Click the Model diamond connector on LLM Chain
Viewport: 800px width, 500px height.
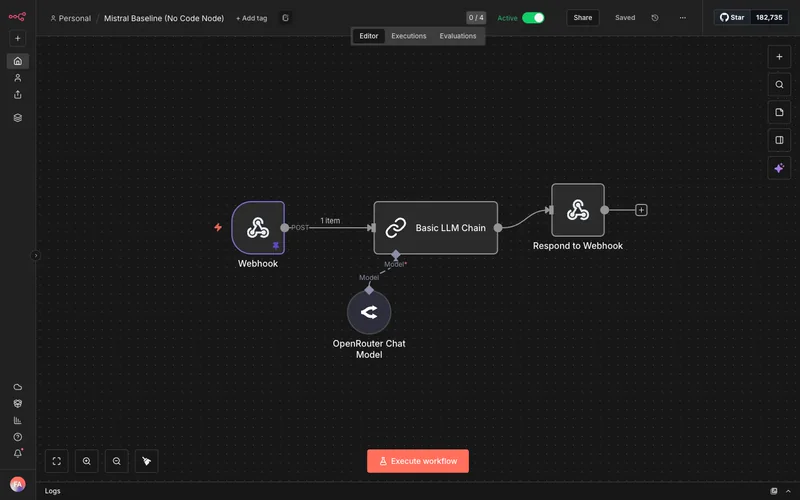(x=395, y=254)
